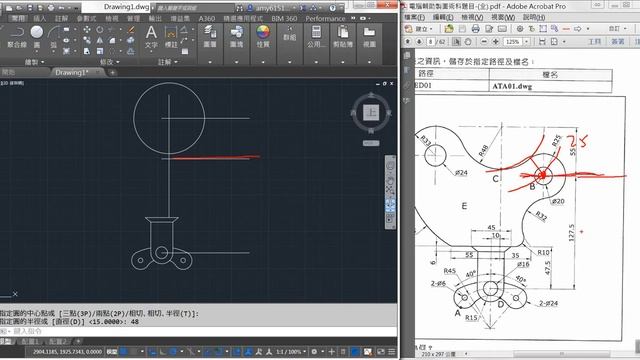640x360 pixels.
Task: Switch to the Drawing1 file tab
Action: [72, 73]
